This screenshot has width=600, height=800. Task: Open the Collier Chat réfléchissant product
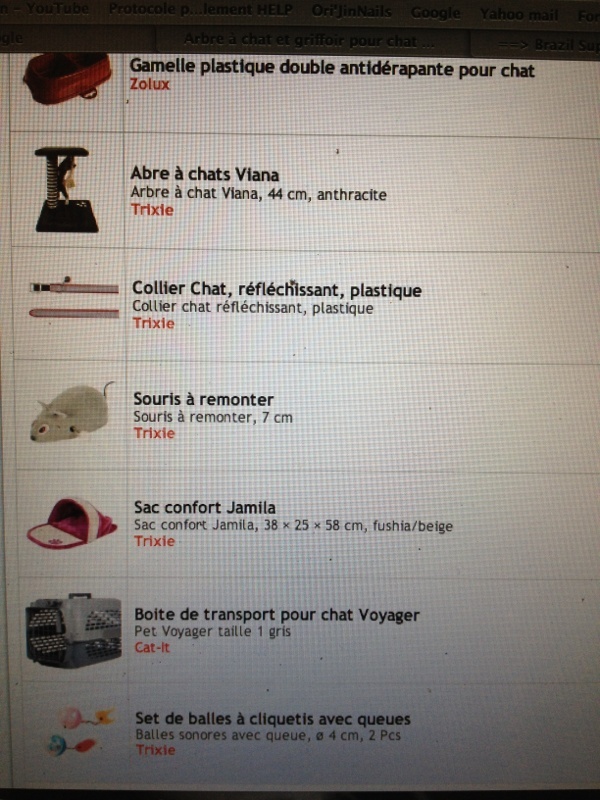coord(277,289)
